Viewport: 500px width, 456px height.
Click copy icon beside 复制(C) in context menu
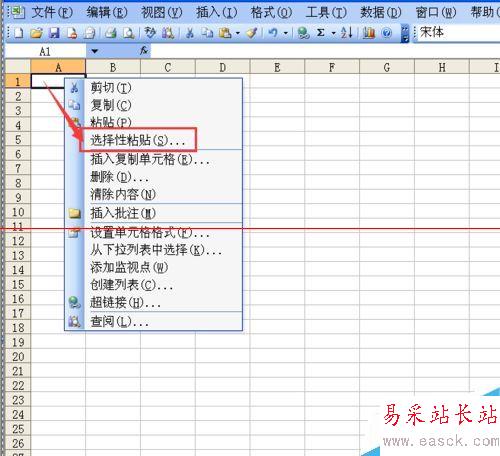[x=74, y=105]
